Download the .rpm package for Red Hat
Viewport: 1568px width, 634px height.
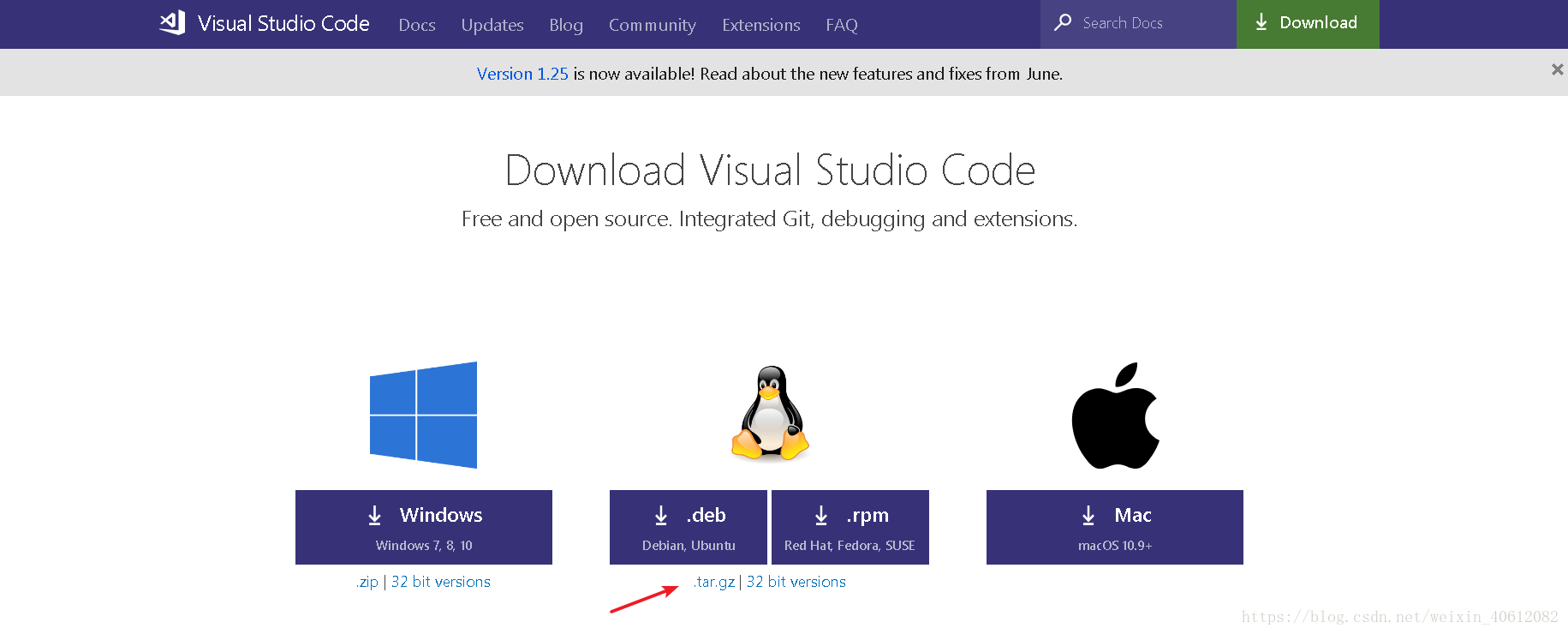[x=850, y=527]
